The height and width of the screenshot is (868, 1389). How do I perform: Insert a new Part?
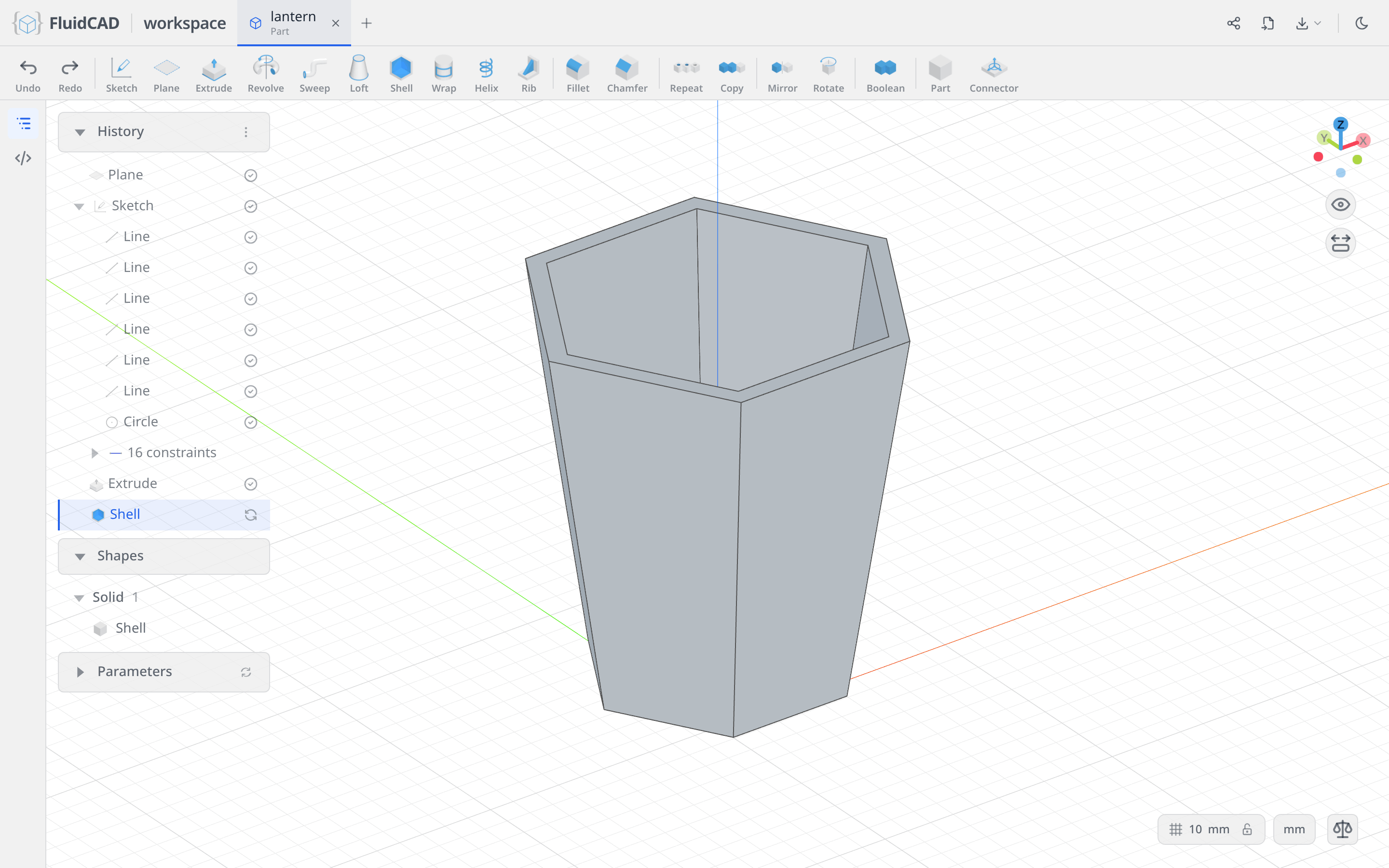(x=940, y=74)
